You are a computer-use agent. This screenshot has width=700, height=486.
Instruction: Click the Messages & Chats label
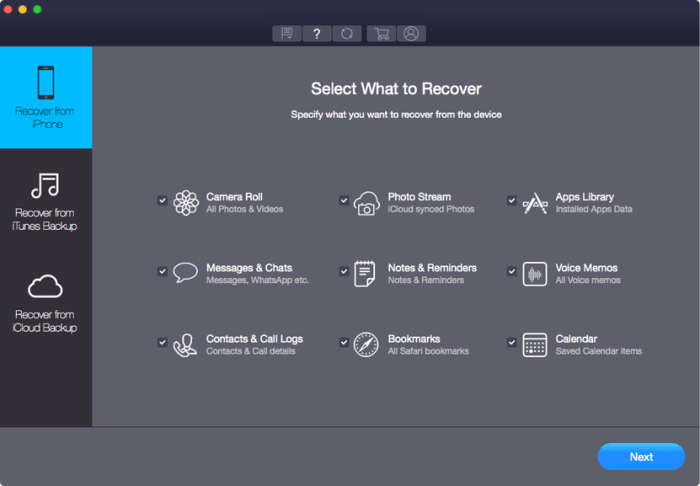point(249,268)
